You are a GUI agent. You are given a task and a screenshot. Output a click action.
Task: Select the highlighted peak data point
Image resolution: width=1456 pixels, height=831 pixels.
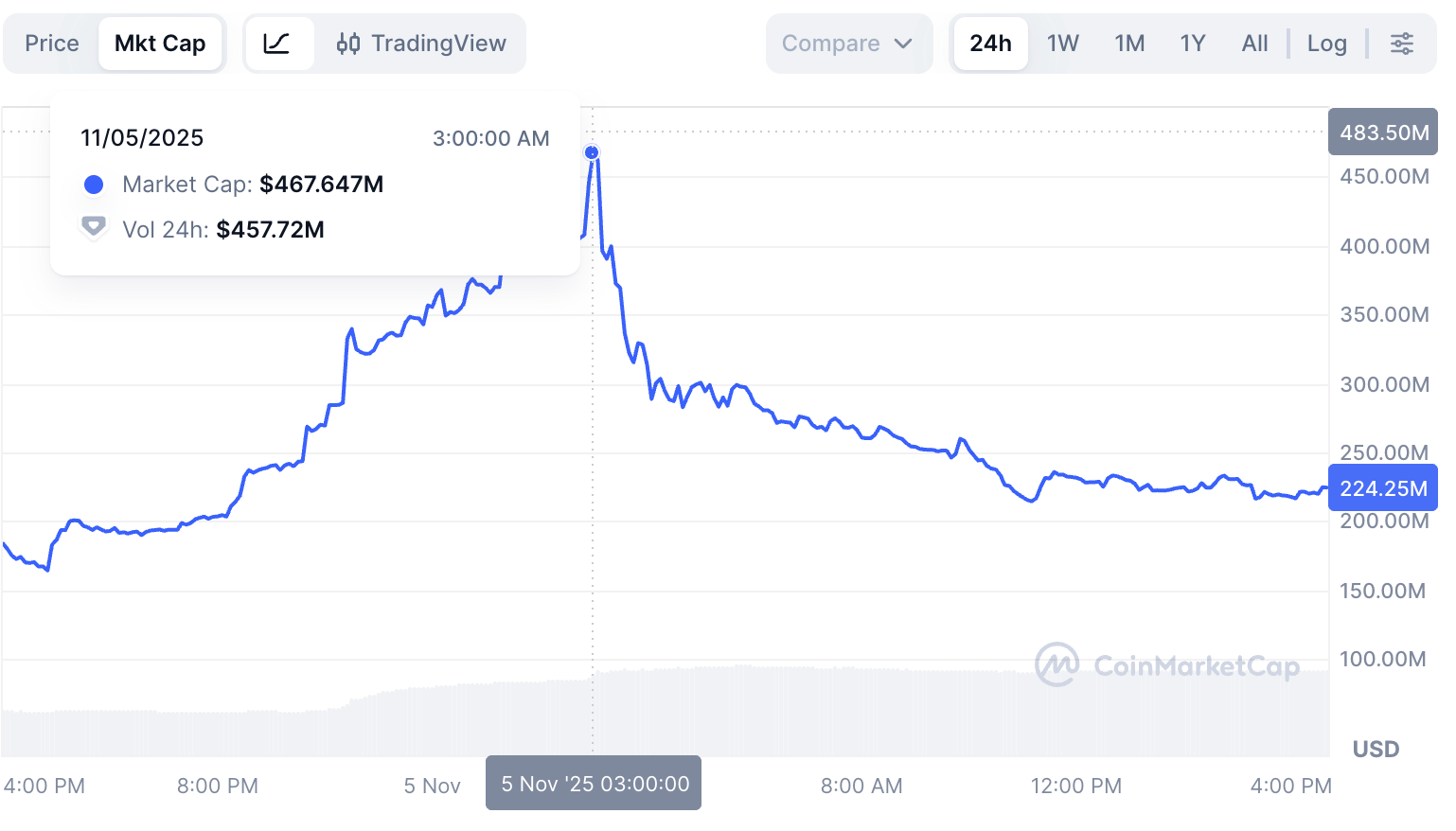(x=592, y=151)
